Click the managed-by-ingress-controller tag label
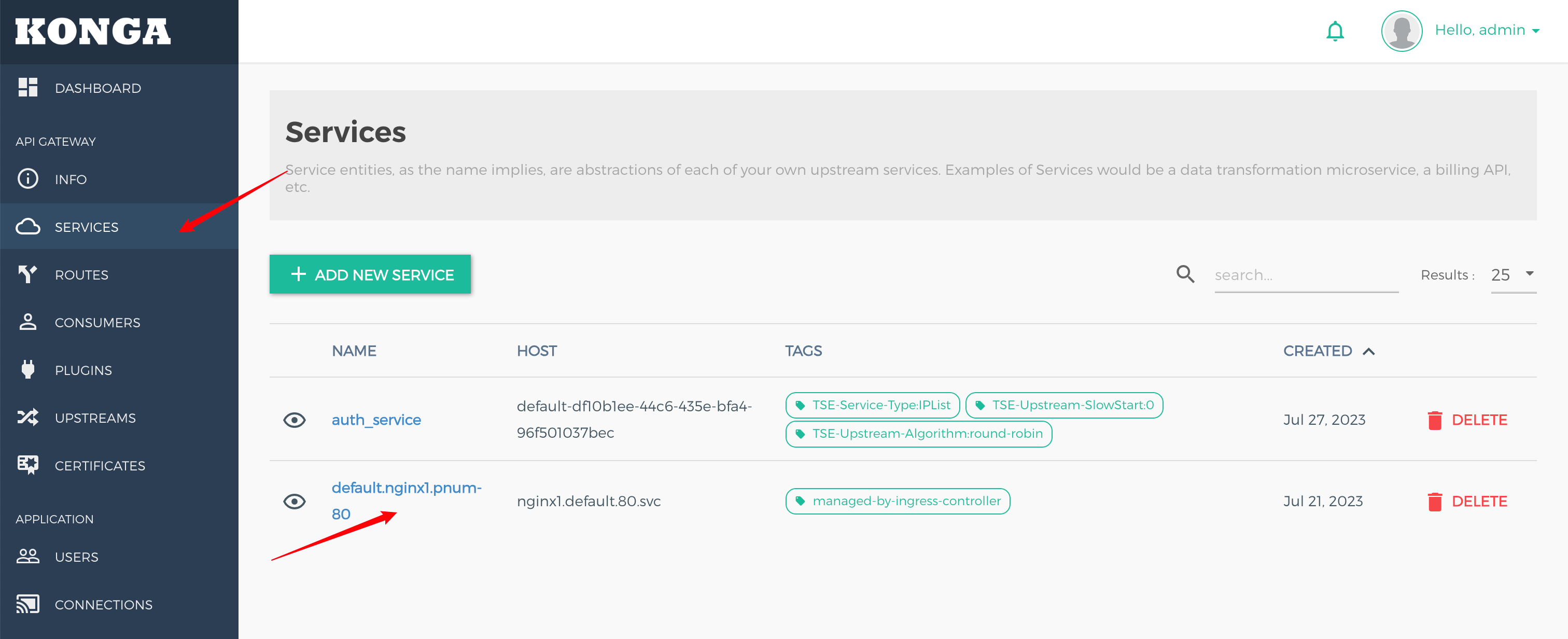Screen dimensions: 1568x639 tap(906, 501)
